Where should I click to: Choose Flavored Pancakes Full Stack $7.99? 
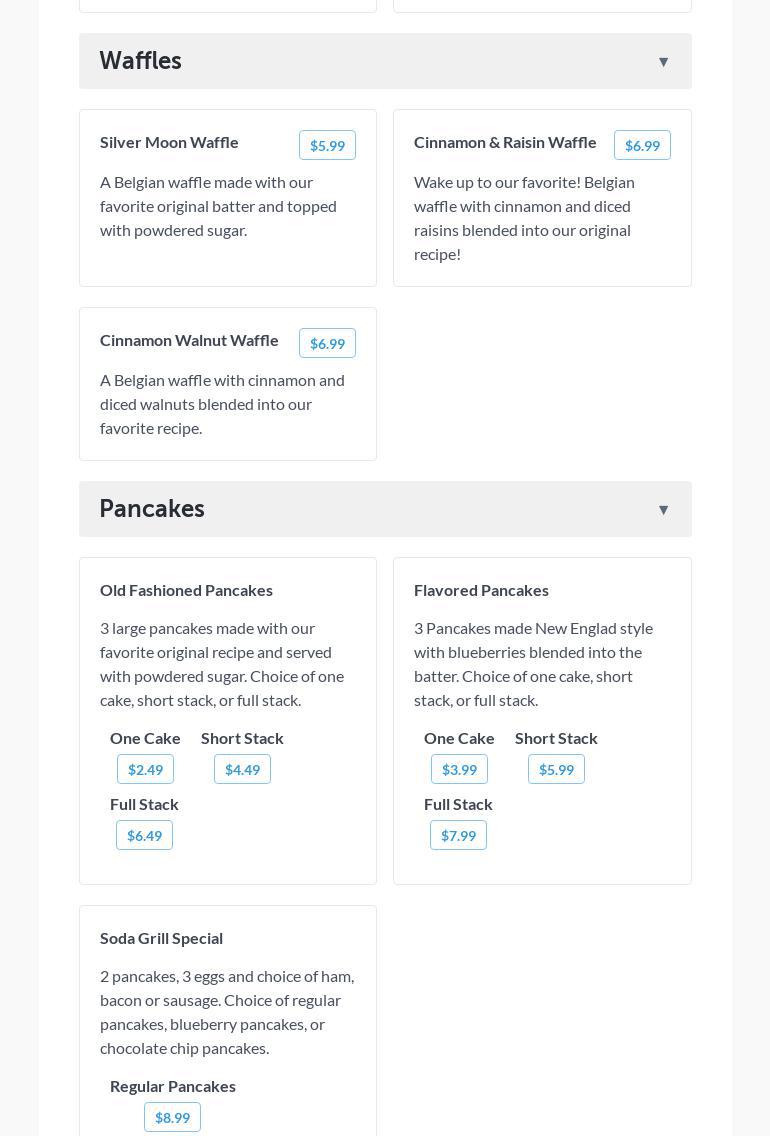coord(458,836)
